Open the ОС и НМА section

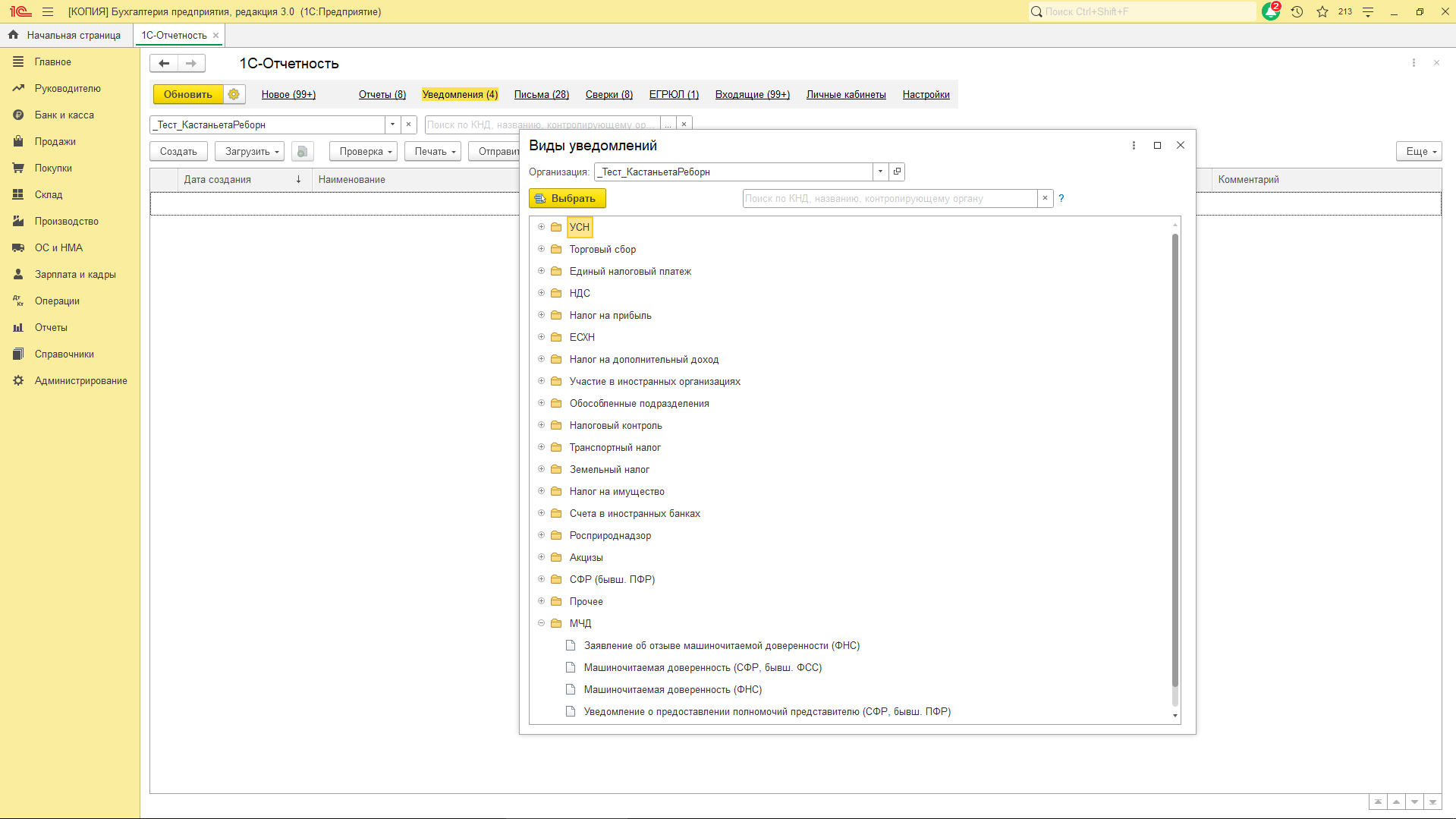pyautogui.click(x=58, y=247)
